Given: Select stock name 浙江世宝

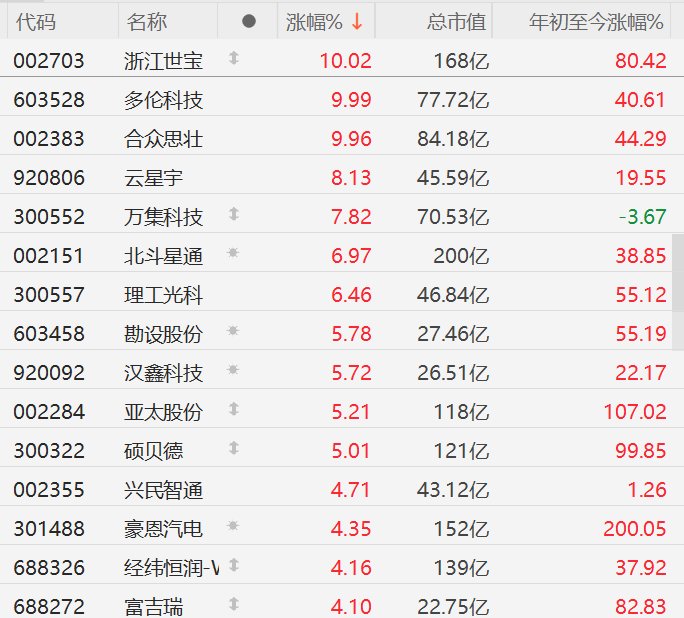Looking at the screenshot, I should [163, 61].
